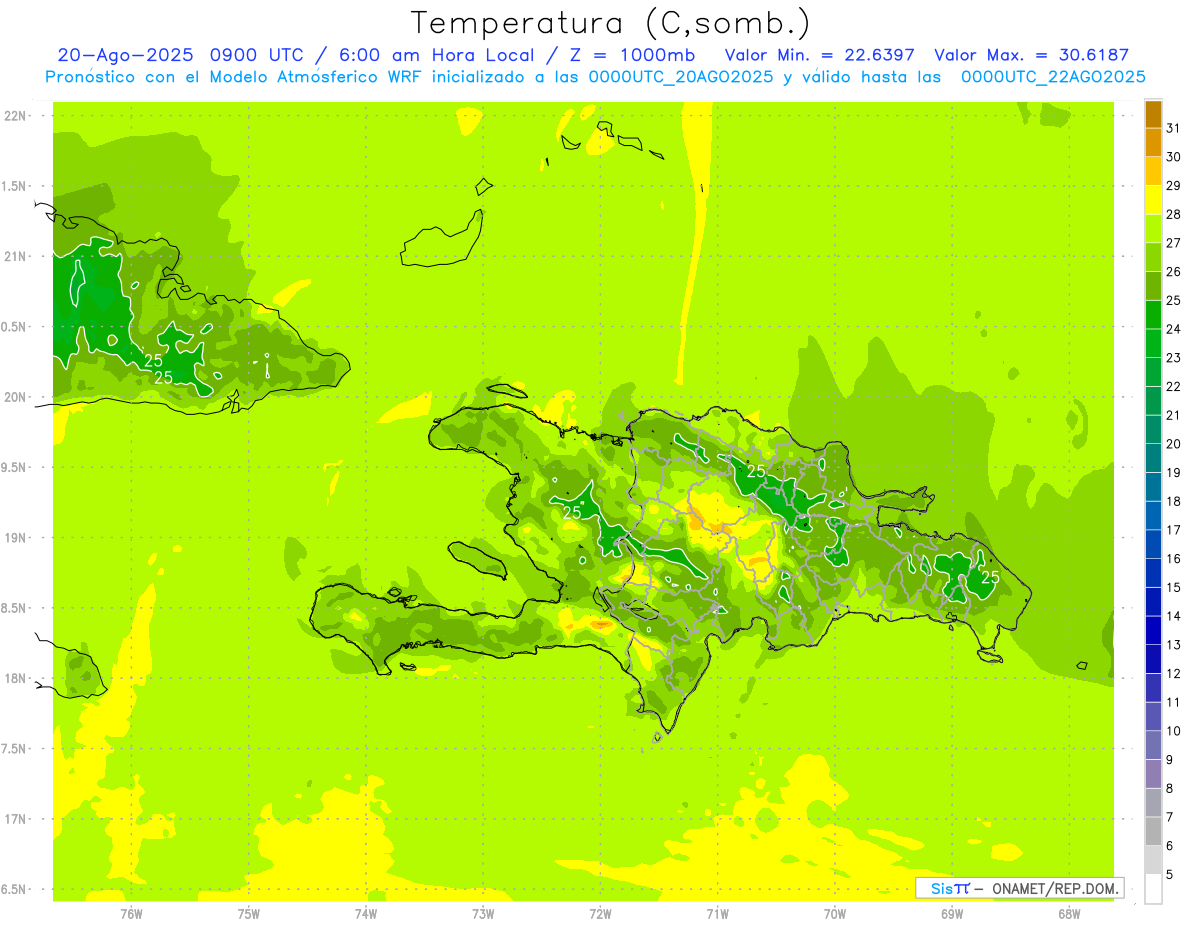Click the "0900 UTC" time text
1200x927 pixels.
(258, 55)
